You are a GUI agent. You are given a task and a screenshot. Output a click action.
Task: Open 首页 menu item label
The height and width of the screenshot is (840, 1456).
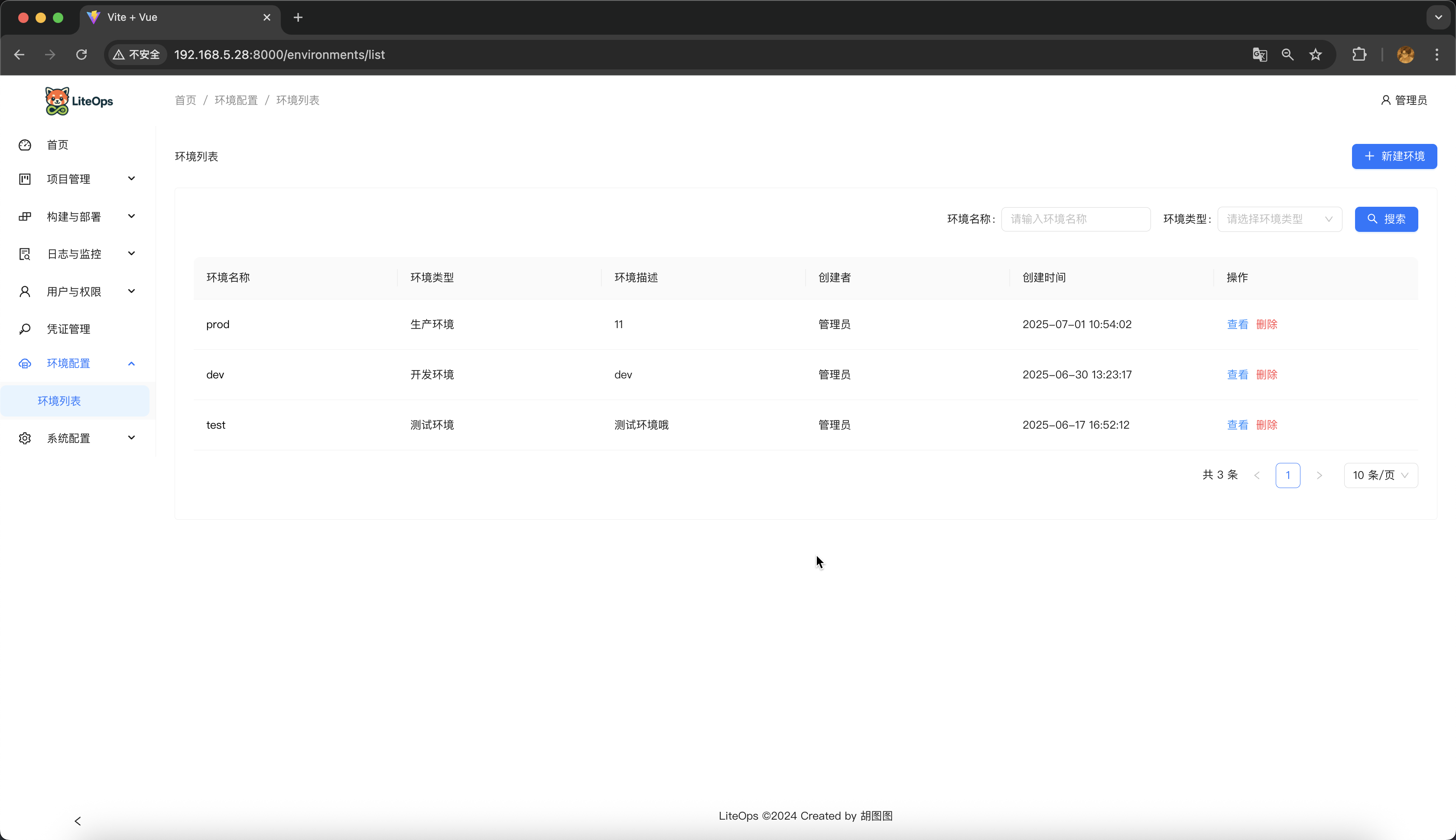pyautogui.click(x=58, y=145)
